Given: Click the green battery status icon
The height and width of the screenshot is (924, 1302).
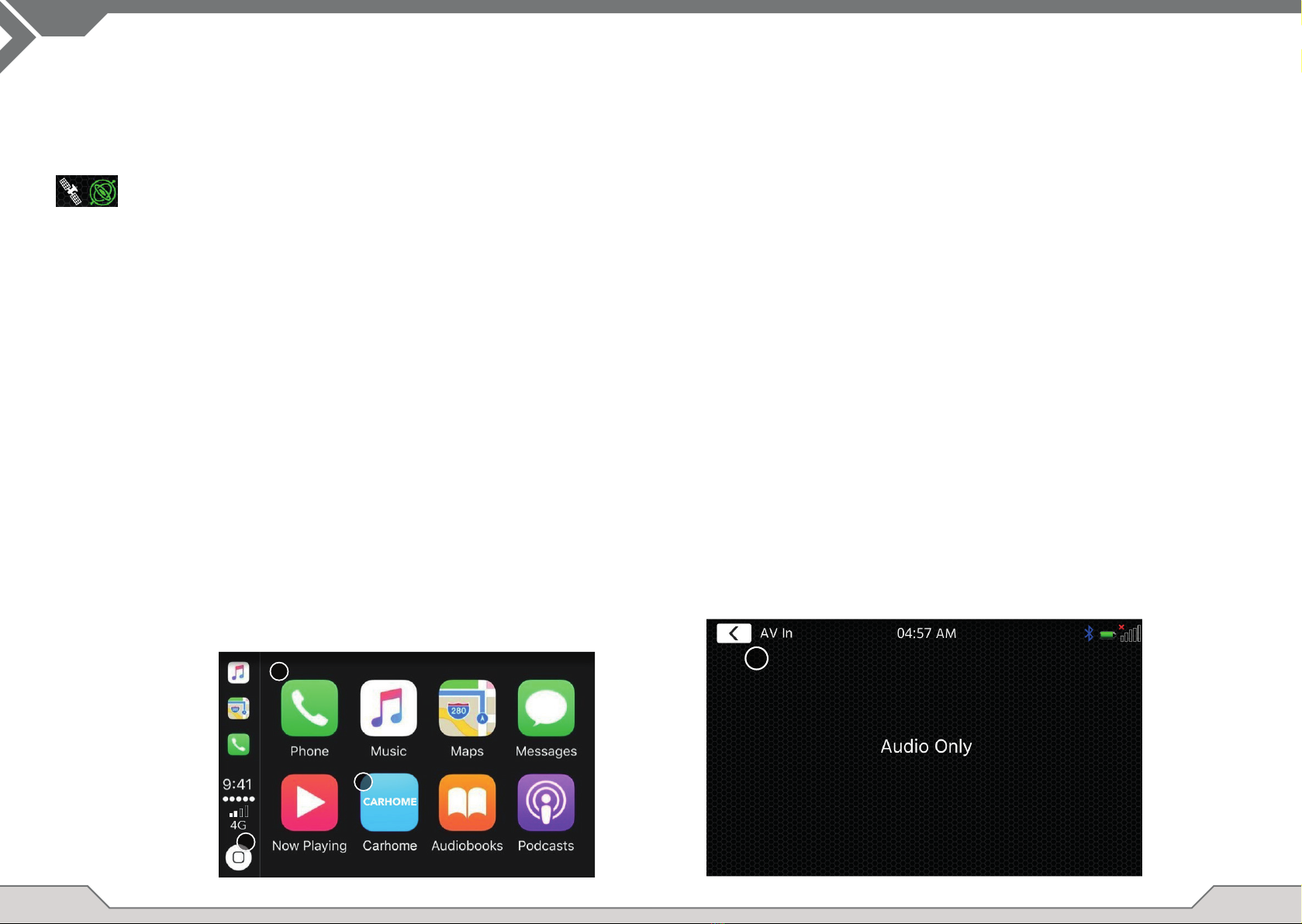Looking at the screenshot, I should 1108,635.
